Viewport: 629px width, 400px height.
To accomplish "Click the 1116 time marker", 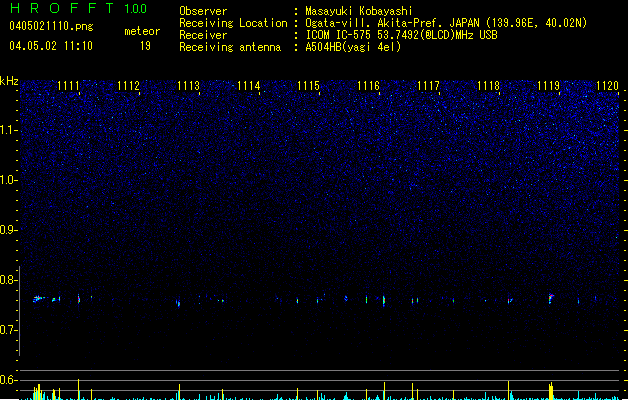I will click(368, 86).
